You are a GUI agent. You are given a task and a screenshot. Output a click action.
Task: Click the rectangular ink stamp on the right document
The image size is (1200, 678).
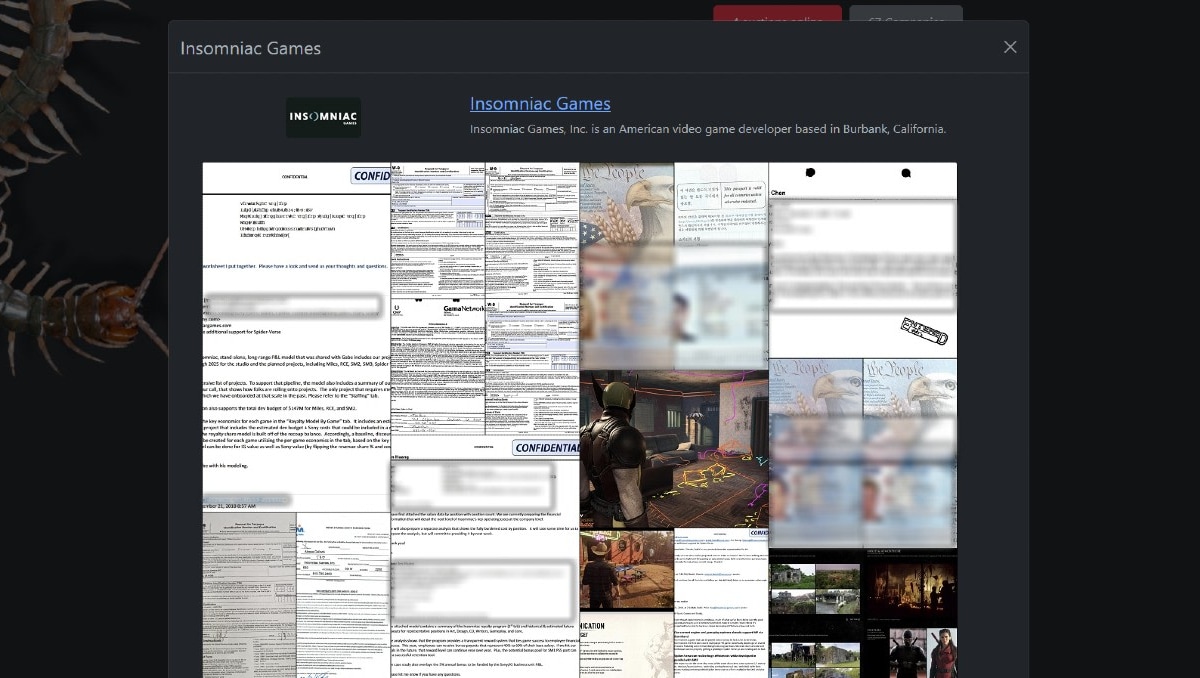(924, 330)
